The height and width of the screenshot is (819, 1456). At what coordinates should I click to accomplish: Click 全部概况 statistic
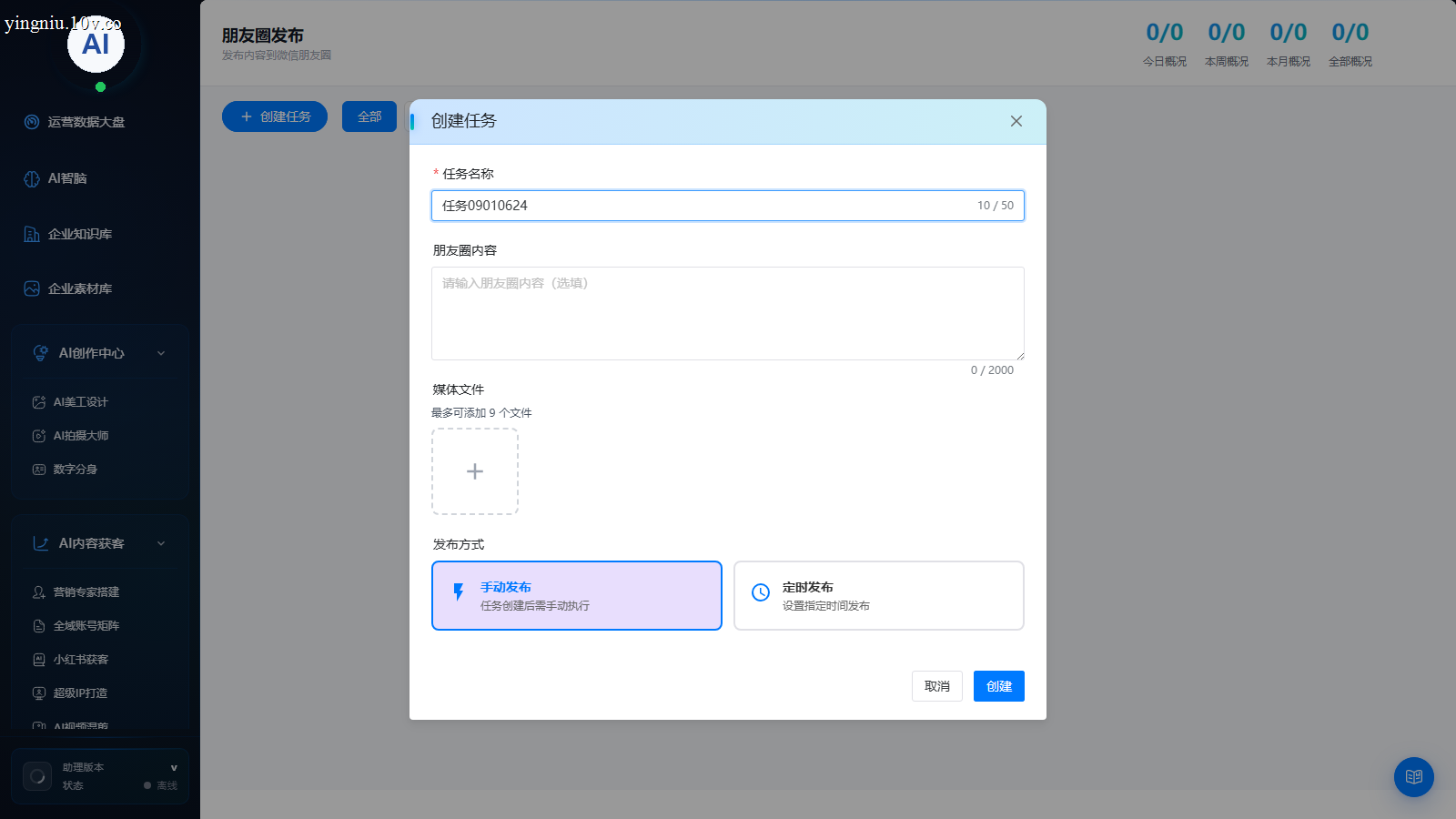click(x=1350, y=44)
